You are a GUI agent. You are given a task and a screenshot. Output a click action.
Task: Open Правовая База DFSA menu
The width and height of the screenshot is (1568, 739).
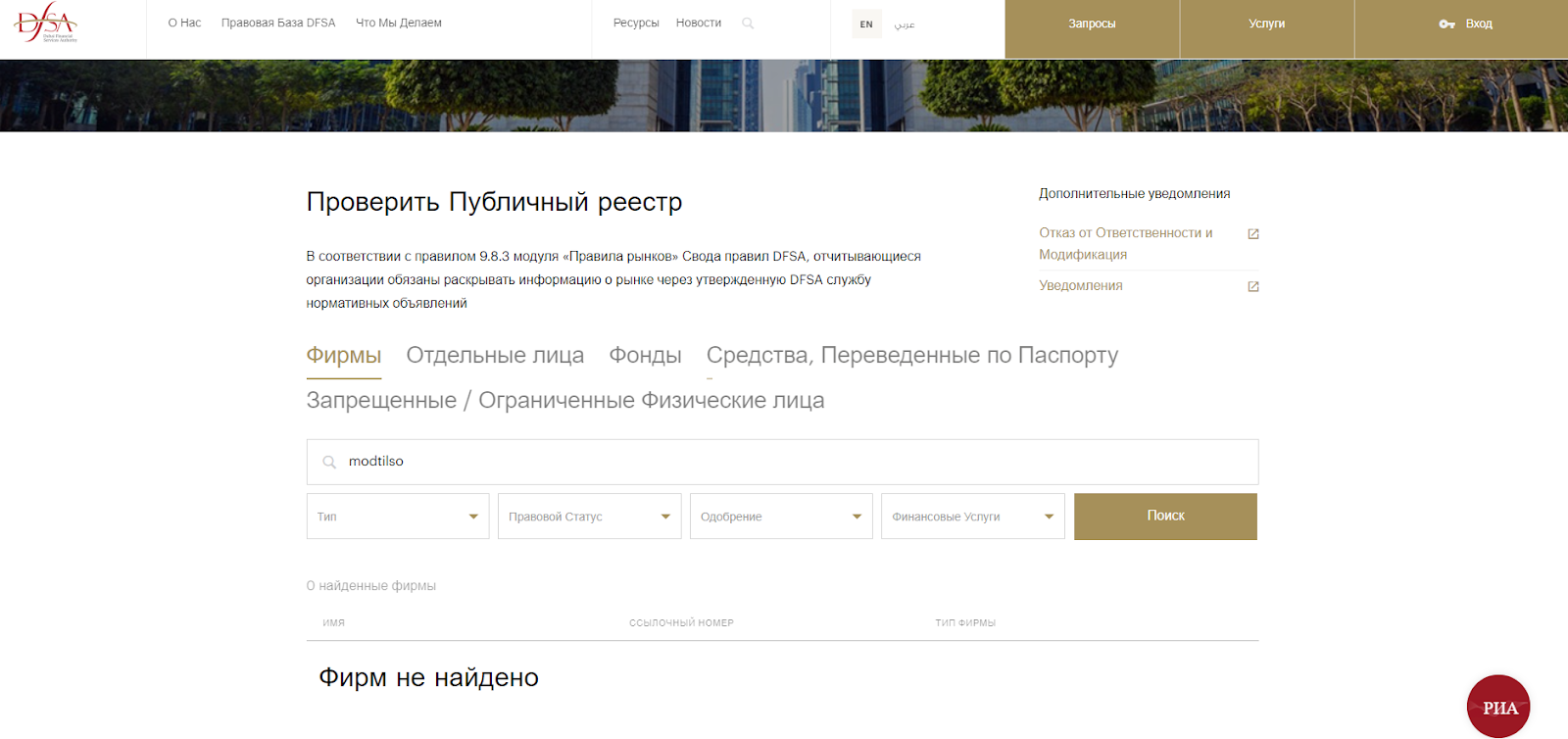(278, 23)
